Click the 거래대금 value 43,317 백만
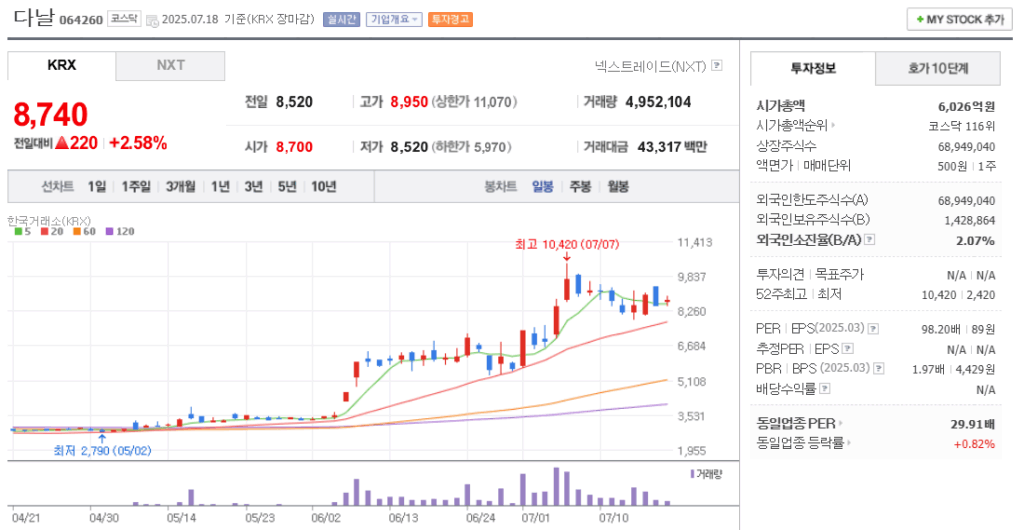The width and height of the screenshot is (1024, 530). 673,147
